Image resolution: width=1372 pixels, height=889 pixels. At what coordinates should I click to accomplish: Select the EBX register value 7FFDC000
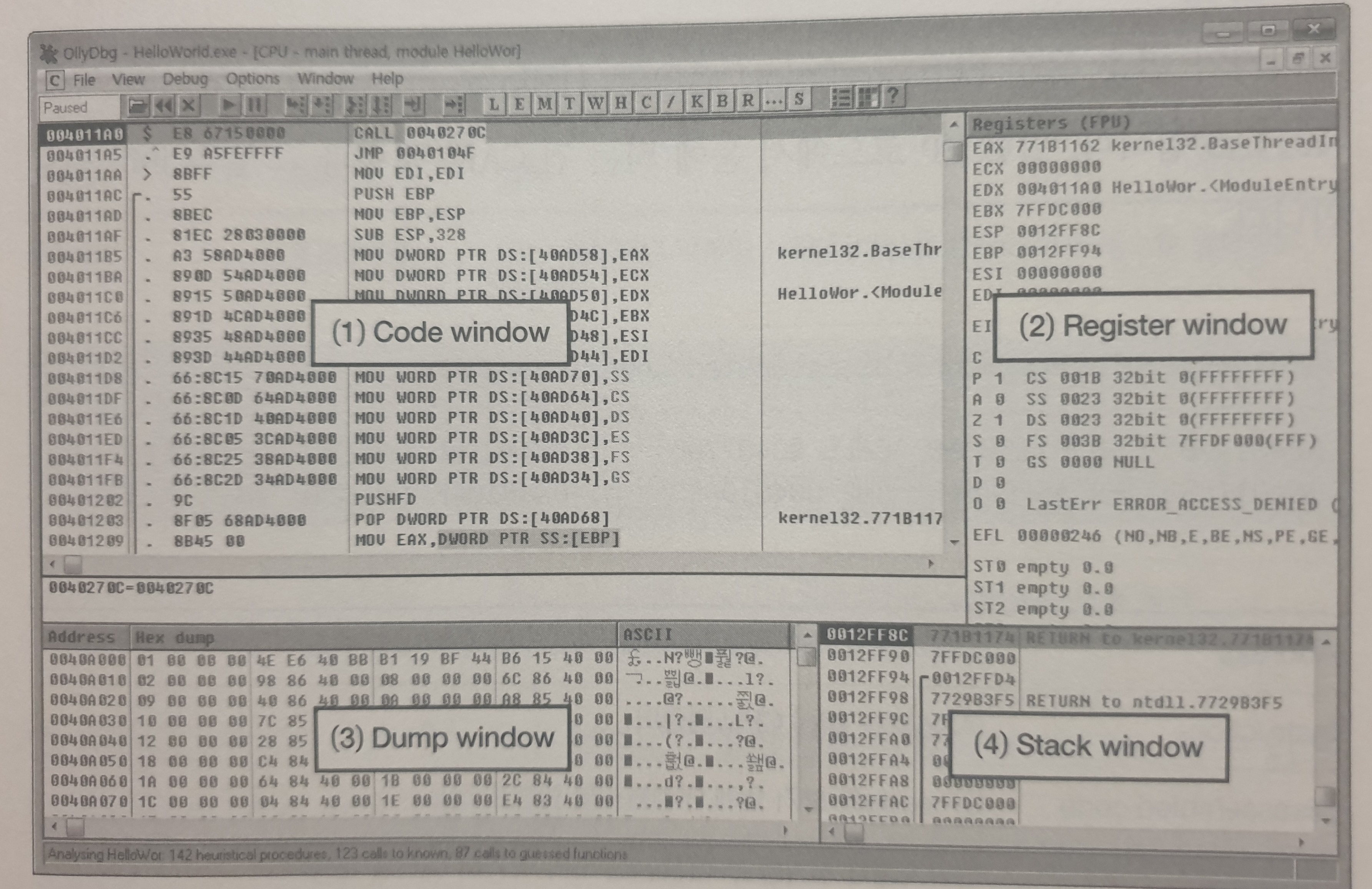(1058, 210)
